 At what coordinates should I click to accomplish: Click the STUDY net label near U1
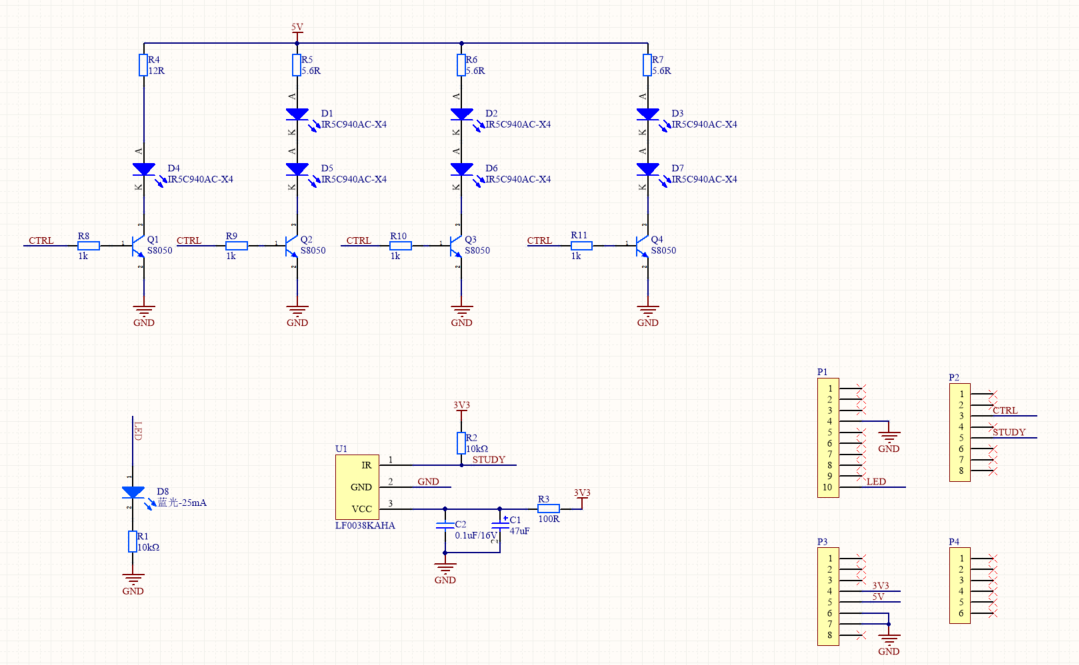pos(489,459)
